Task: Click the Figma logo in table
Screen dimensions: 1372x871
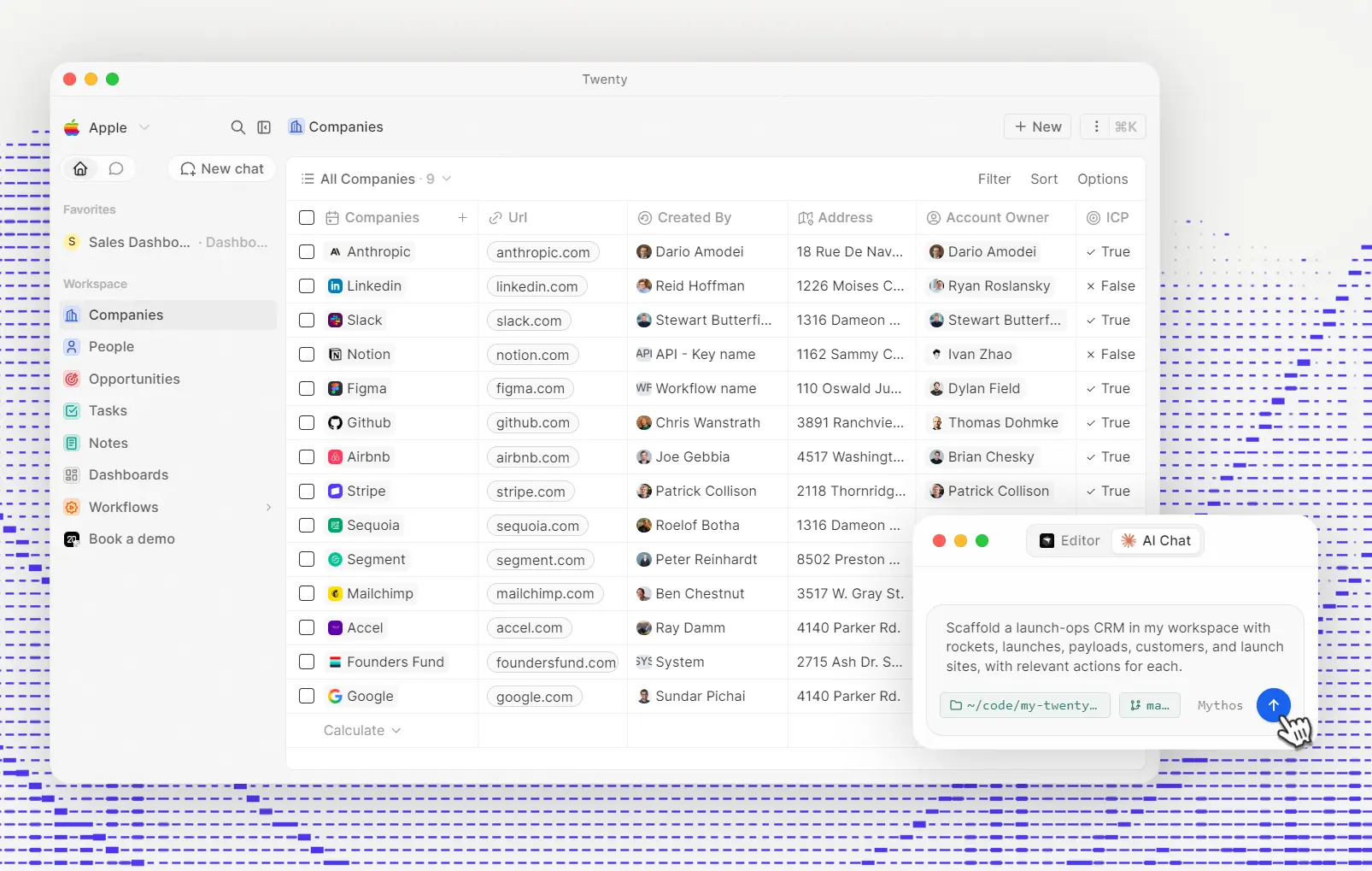Action: pyautogui.click(x=335, y=389)
